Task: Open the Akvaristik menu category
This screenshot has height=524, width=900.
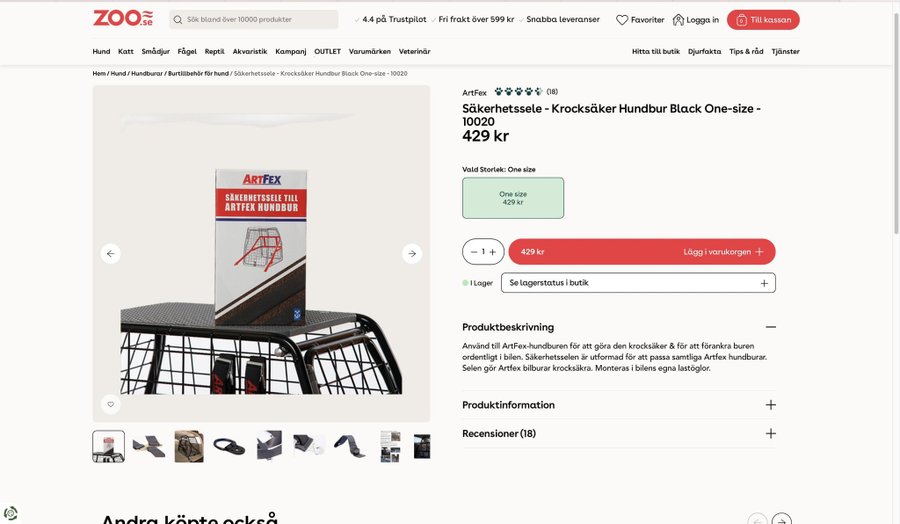Action: click(x=250, y=51)
